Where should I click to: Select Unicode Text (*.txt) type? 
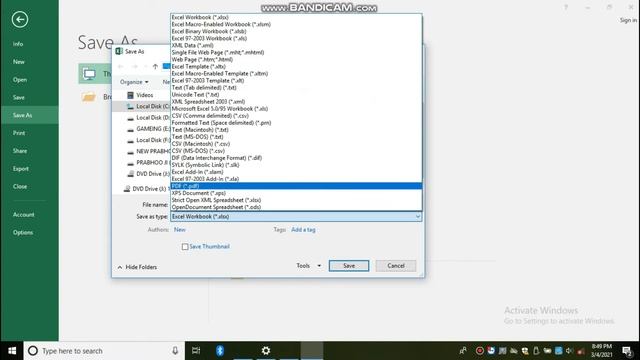[x=296, y=94]
